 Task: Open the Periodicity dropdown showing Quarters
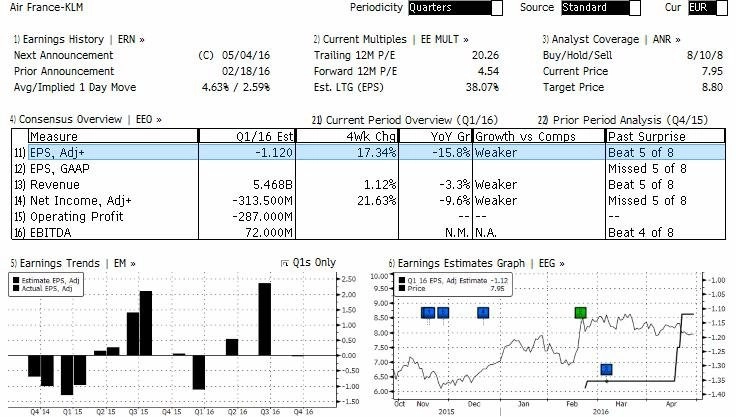[x=455, y=8]
